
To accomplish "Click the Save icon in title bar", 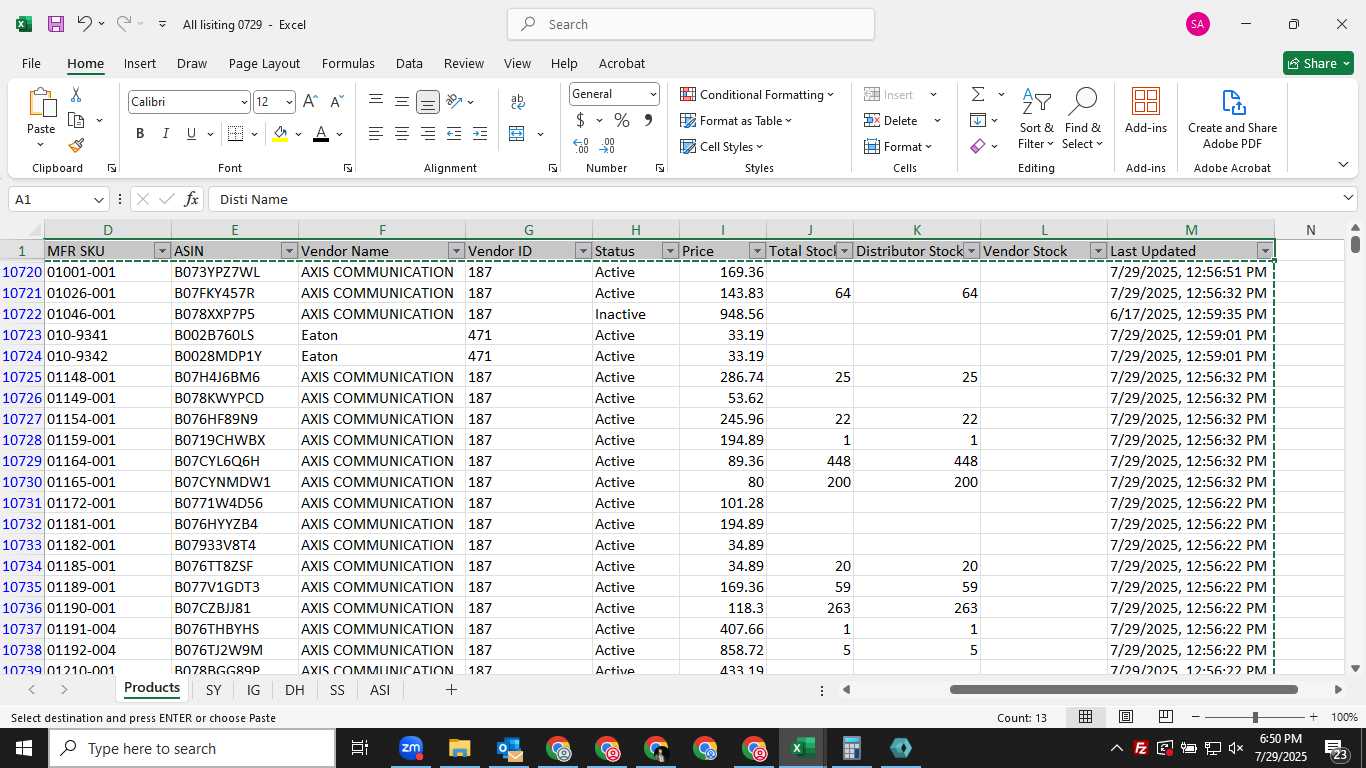I will tap(56, 24).
